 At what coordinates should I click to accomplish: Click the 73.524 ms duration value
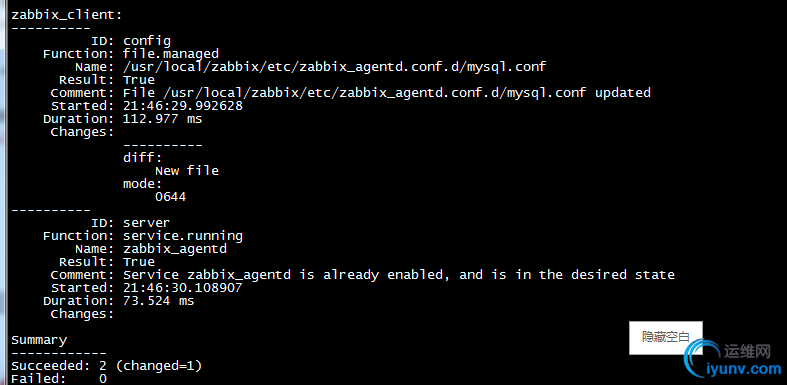(x=159, y=301)
